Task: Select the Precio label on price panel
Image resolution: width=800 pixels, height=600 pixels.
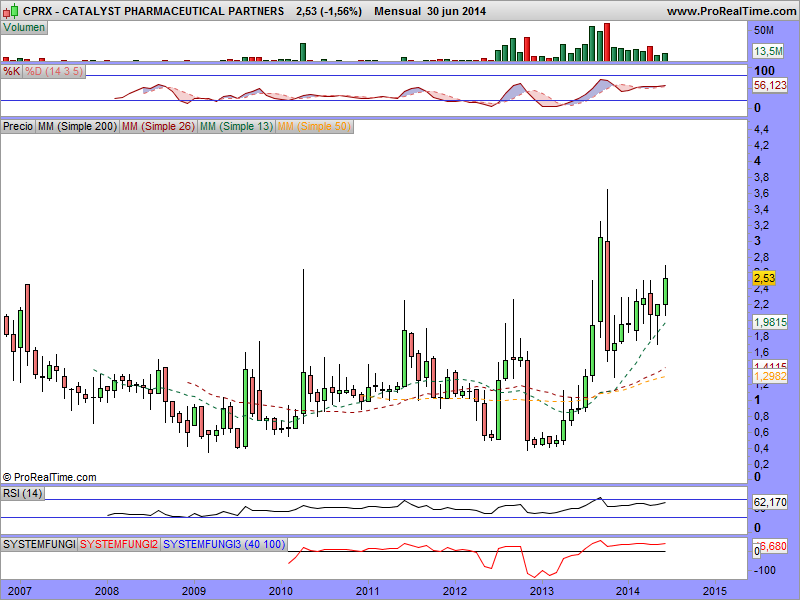Action: pyautogui.click(x=18, y=126)
